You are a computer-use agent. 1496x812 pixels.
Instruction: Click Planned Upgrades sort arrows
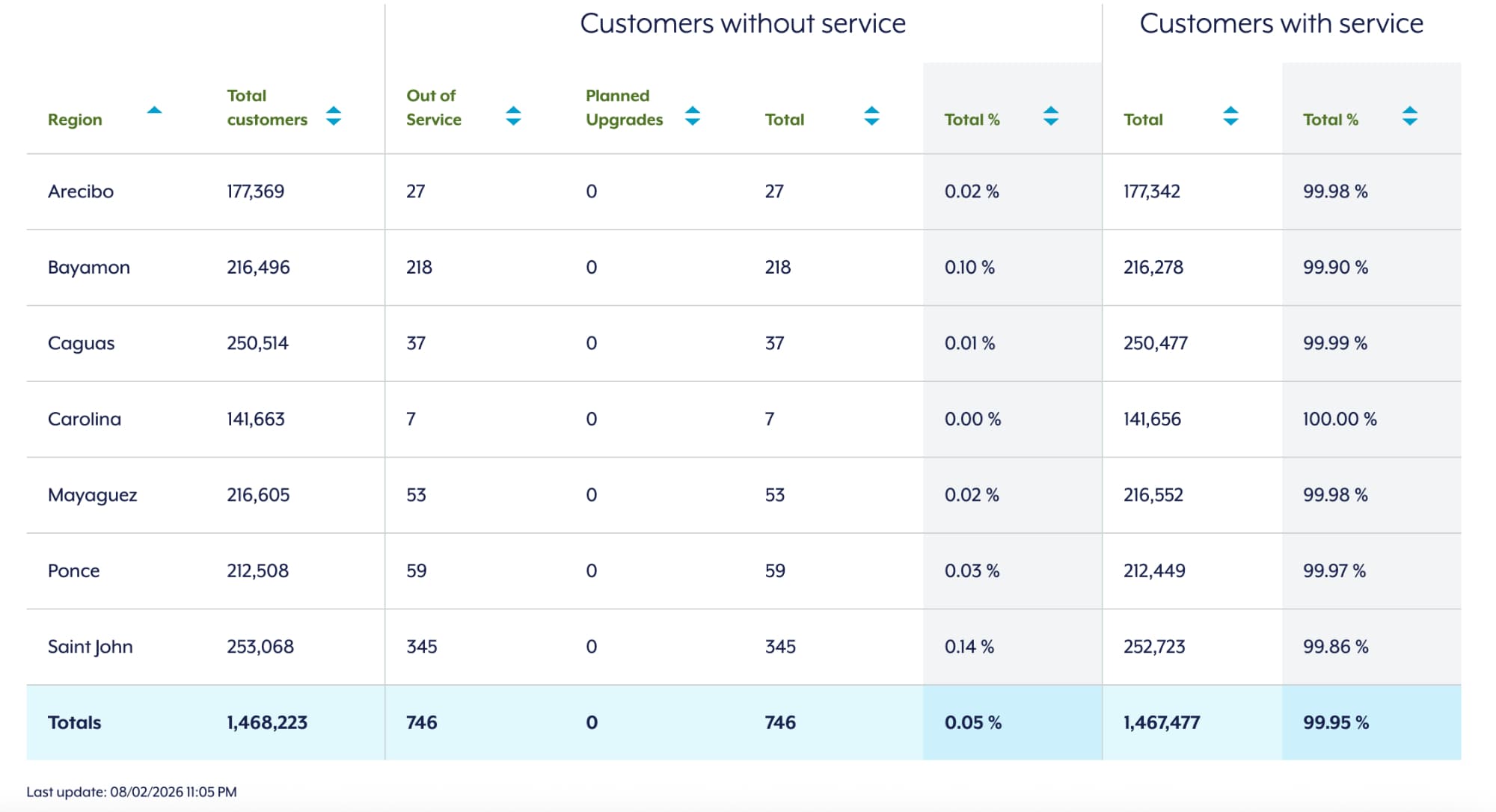click(x=693, y=116)
